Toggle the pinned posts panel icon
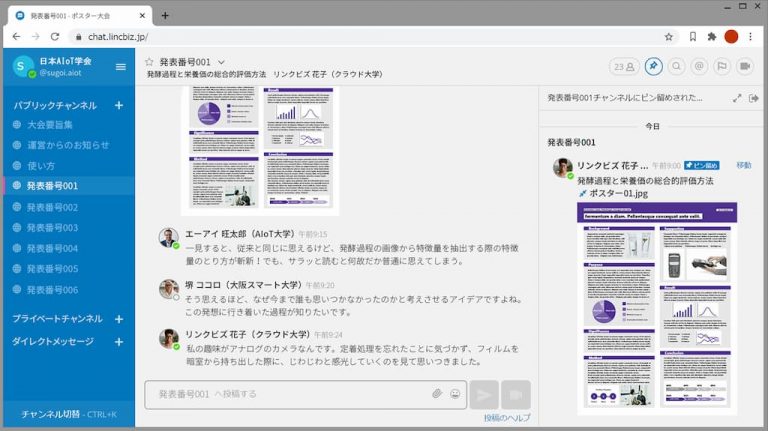Viewport: 768px width, 431px height. point(653,67)
